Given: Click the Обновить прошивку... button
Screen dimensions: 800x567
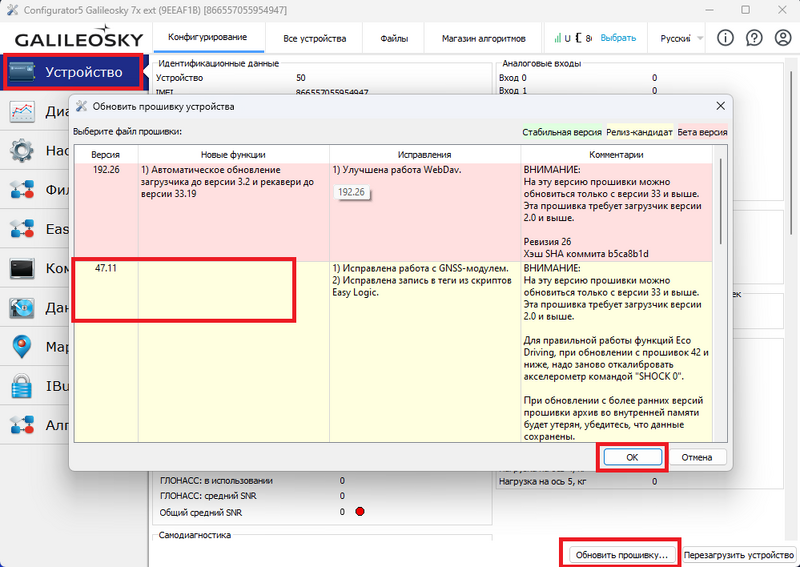Looking at the screenshot, I should click(x=621, y=555).
